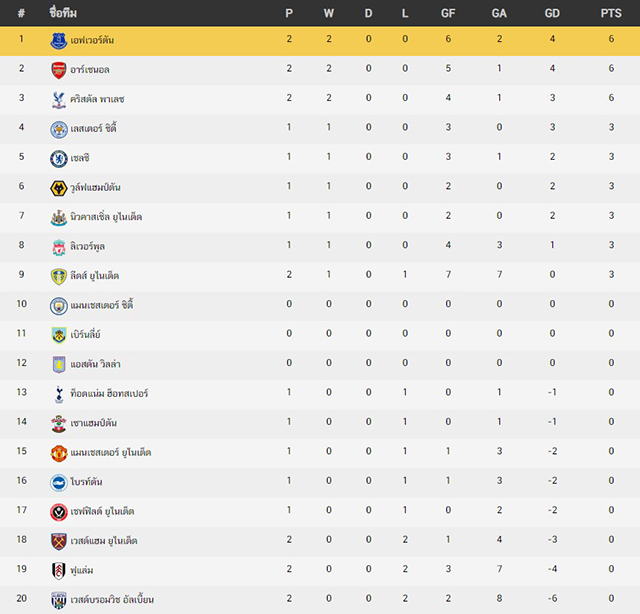Click the Wolverhampton wolf logo
This screenshot has height=614, width=640.
[x=58, y=188]
